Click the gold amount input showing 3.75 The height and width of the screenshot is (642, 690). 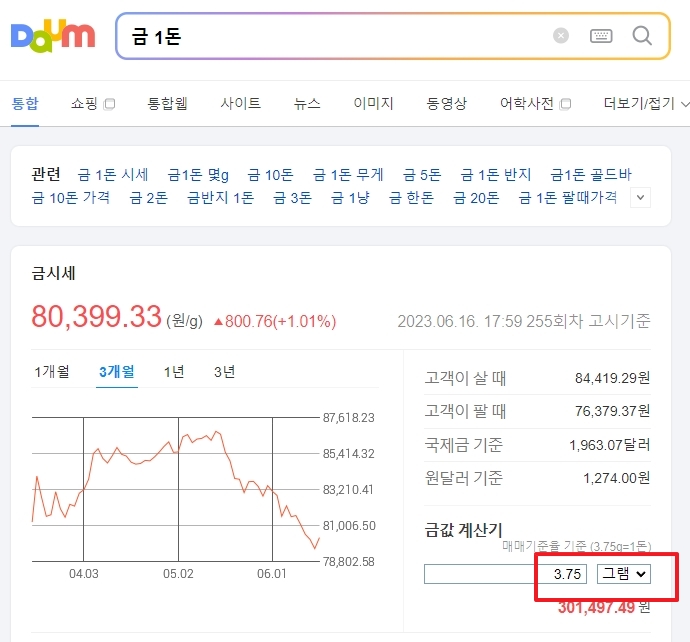tap(505, 574)
